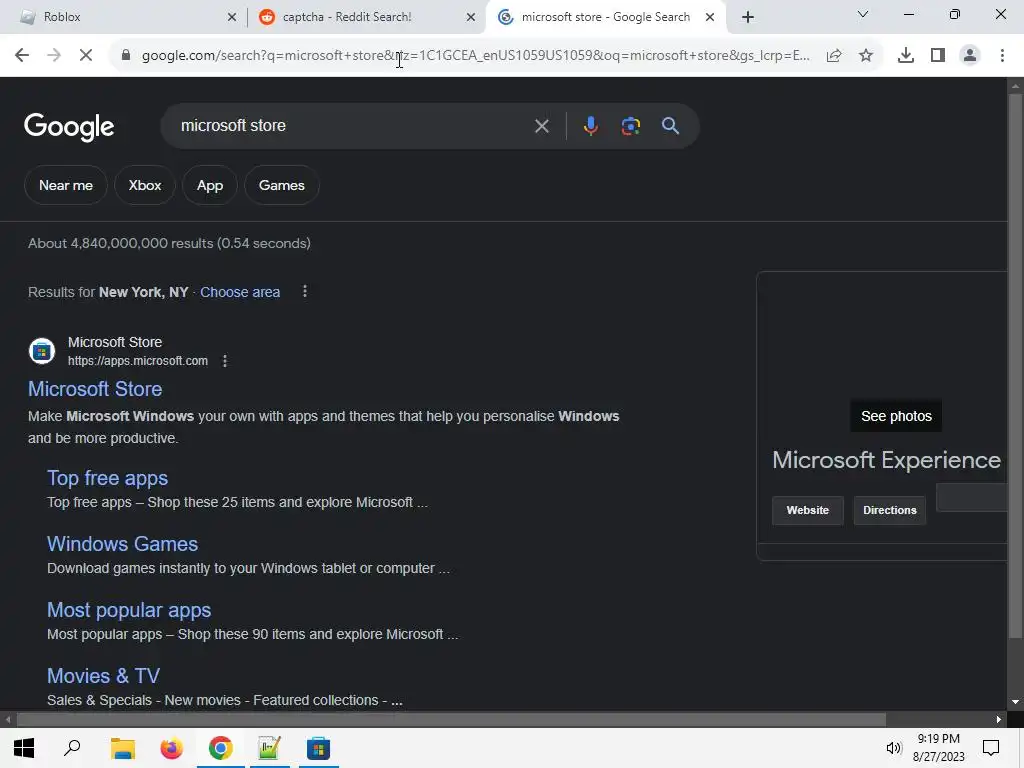
Task: Click the horizontal scrollbar thumb
Action: 451,720
